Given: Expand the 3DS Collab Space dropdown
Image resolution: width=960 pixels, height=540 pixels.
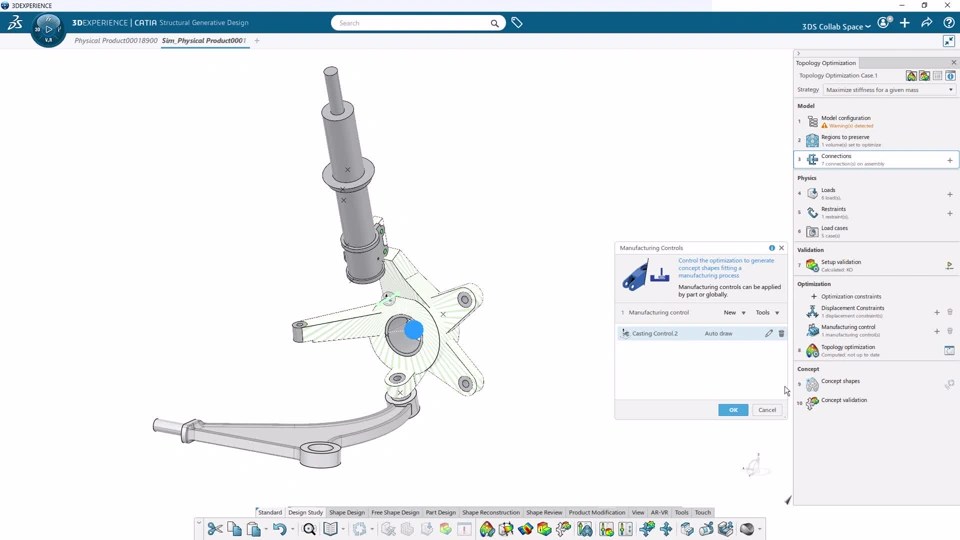Looking at the screenshot, I should point(836,26).
